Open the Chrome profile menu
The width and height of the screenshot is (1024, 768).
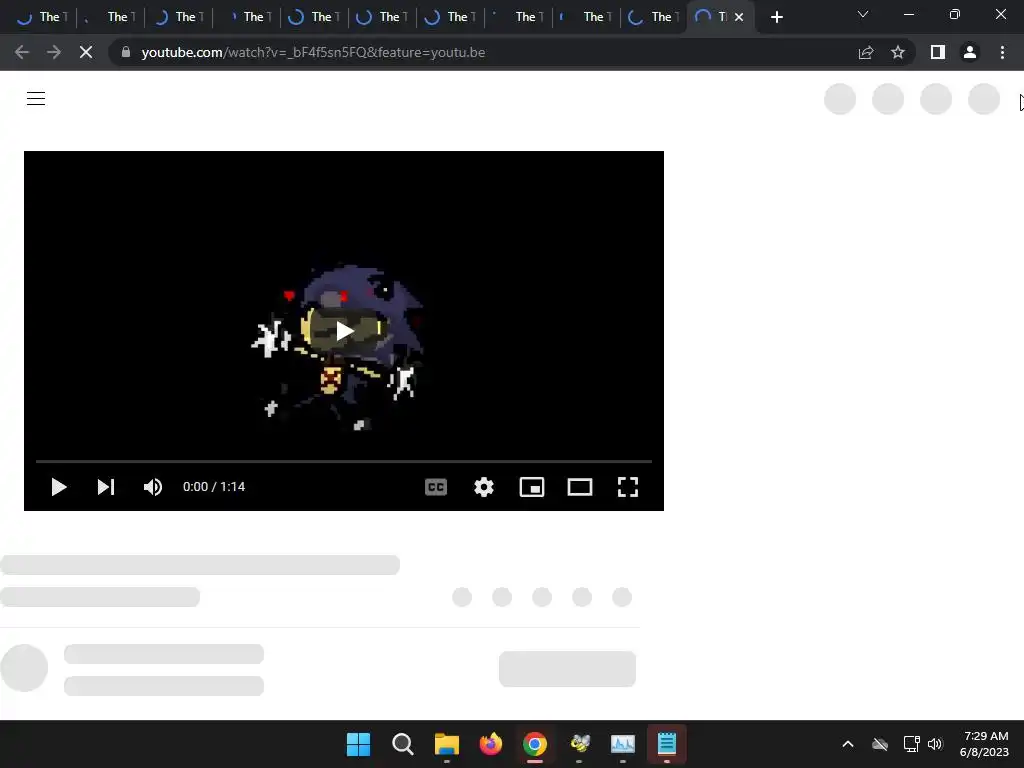pos(970,52)
